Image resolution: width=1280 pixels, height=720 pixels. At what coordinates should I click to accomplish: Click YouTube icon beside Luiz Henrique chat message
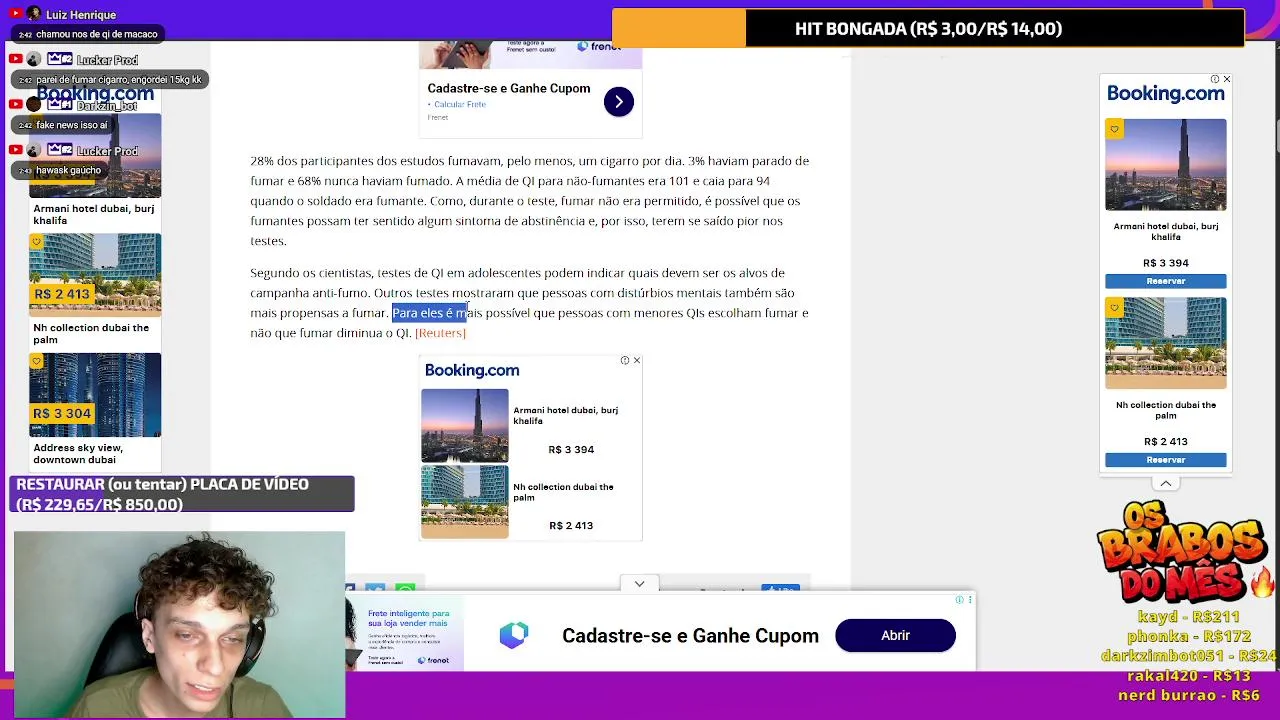[17, 14]
